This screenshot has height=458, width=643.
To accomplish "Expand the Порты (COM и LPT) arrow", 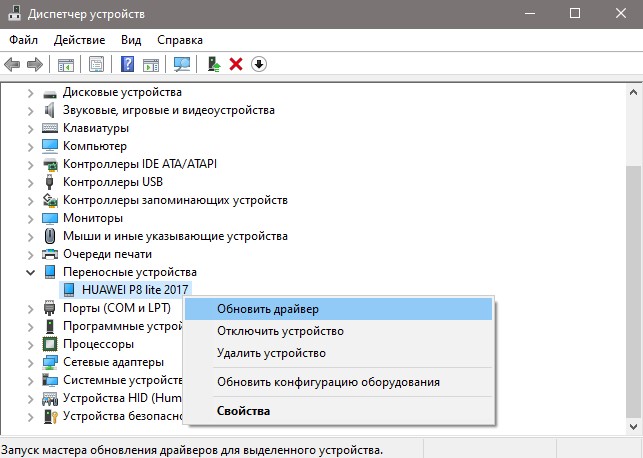I will [x=30, y=308].
